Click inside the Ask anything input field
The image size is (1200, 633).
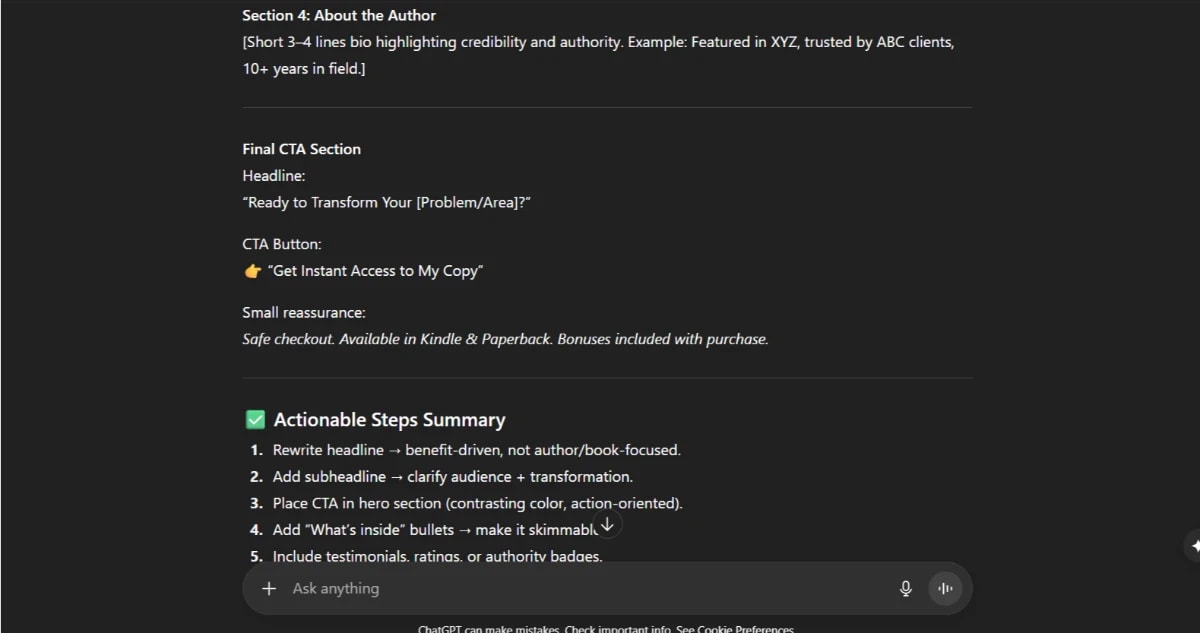[x=500, y=588]
